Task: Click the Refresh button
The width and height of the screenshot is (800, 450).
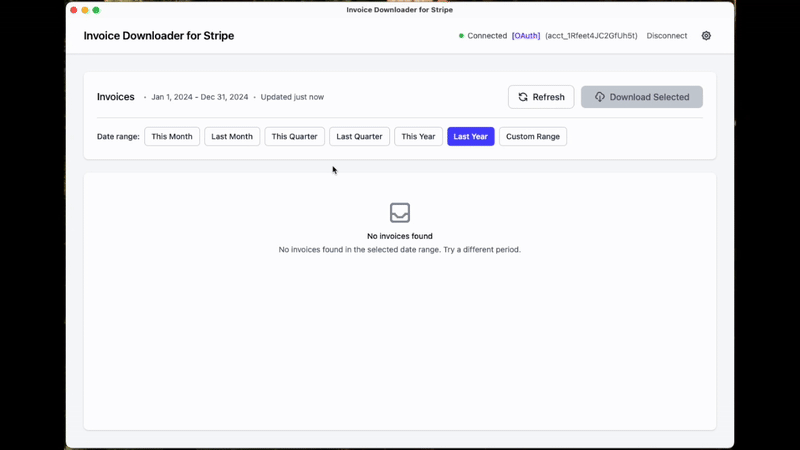Action: (x=541, y=97)
